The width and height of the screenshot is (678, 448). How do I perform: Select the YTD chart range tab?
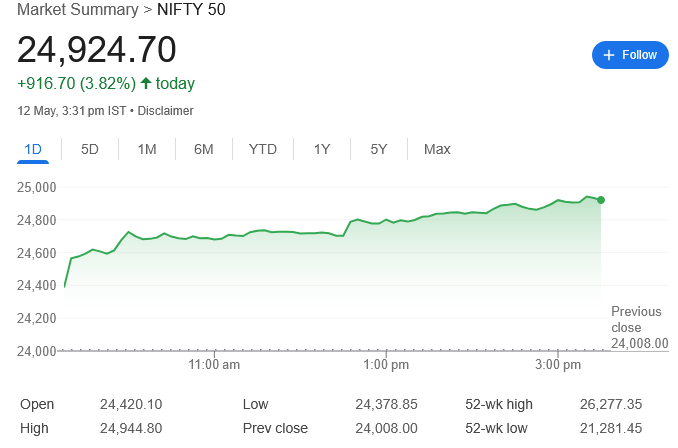[263, 149]
